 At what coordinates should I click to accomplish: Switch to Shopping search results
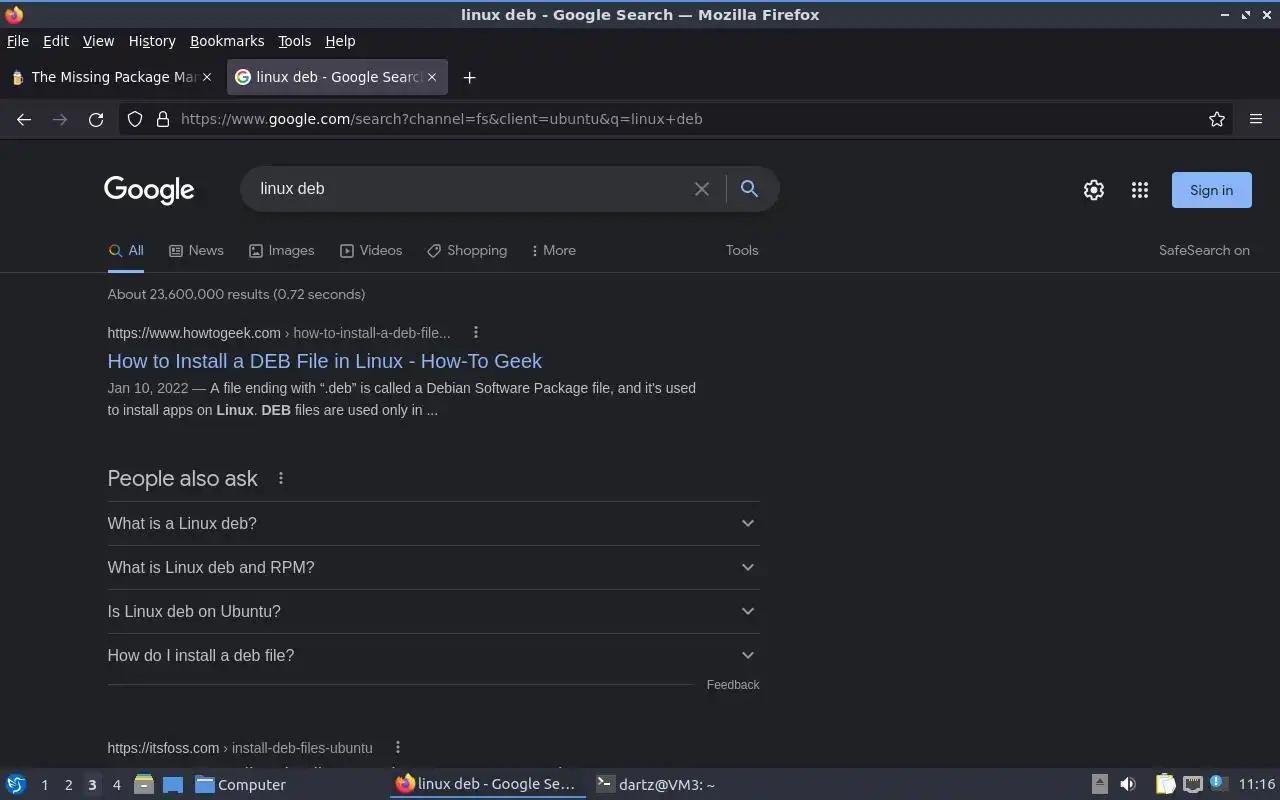467,250
